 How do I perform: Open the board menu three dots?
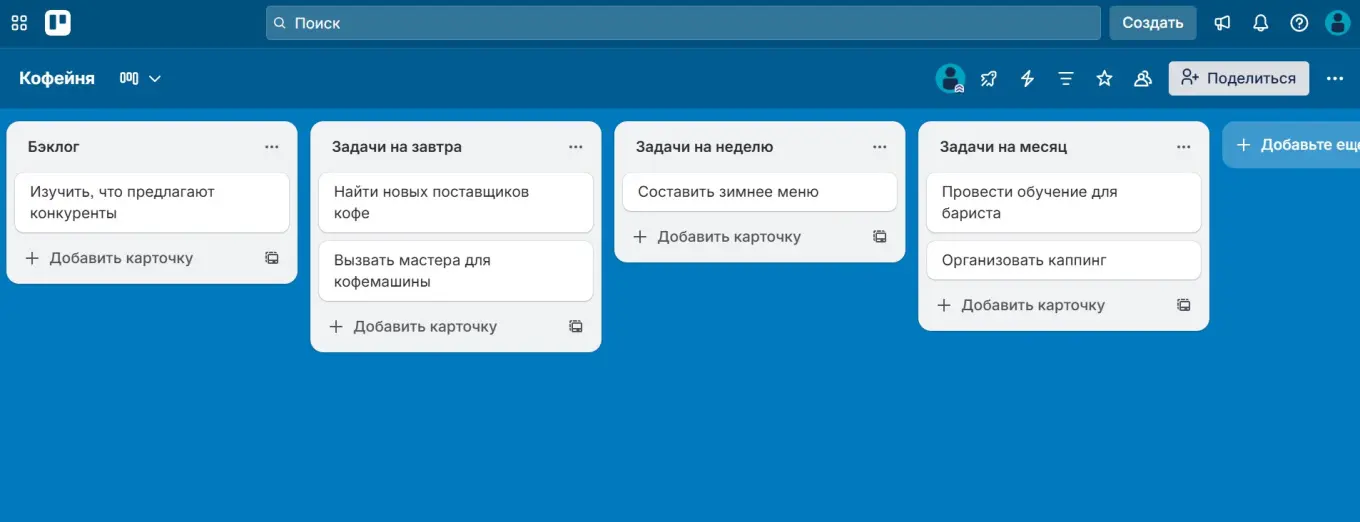[x=1335, y=78]
